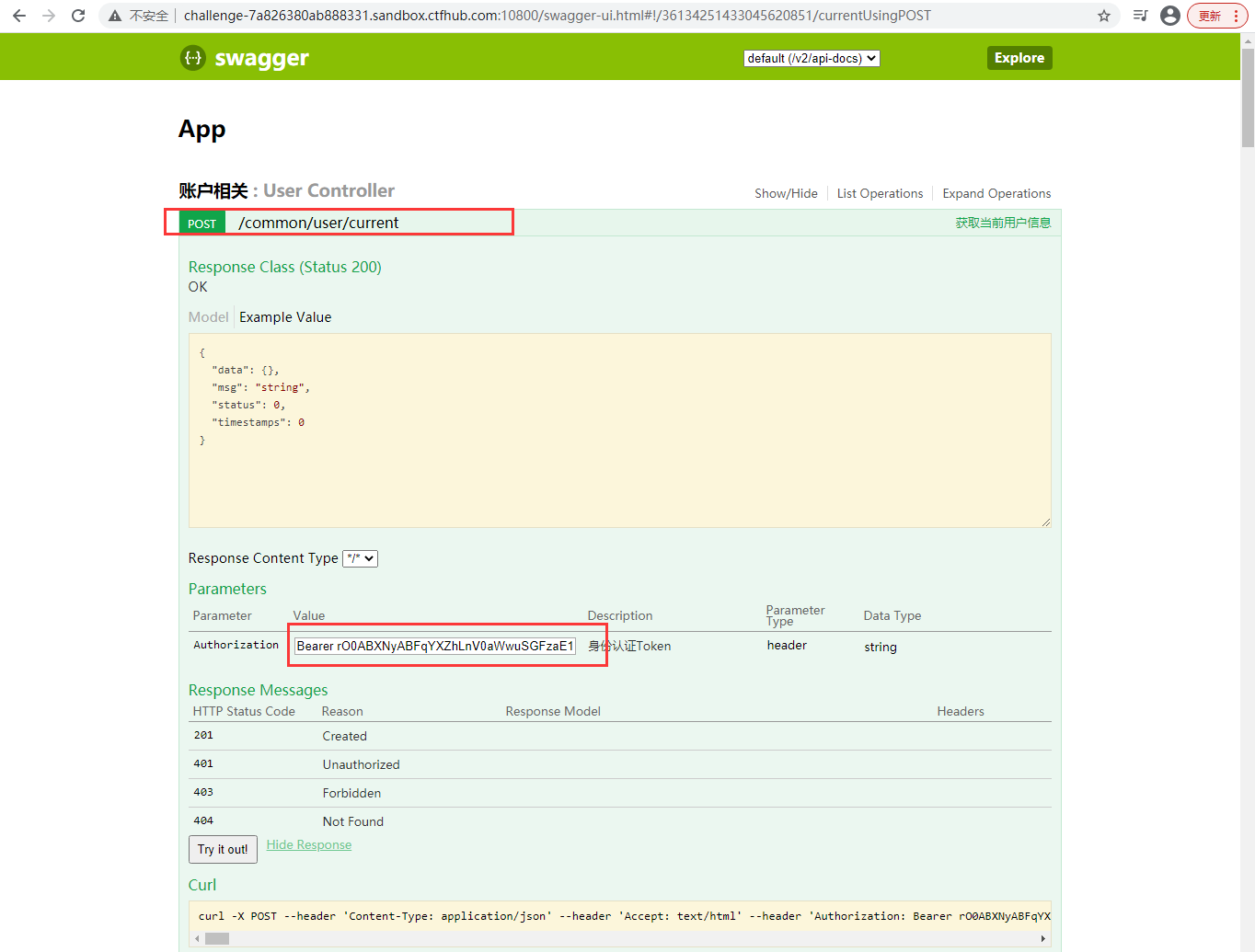Image resolution: width=1255 pixels, height=952 pixels.
Task: Reload the page with the refresh icon
Action: coord(78,16)
